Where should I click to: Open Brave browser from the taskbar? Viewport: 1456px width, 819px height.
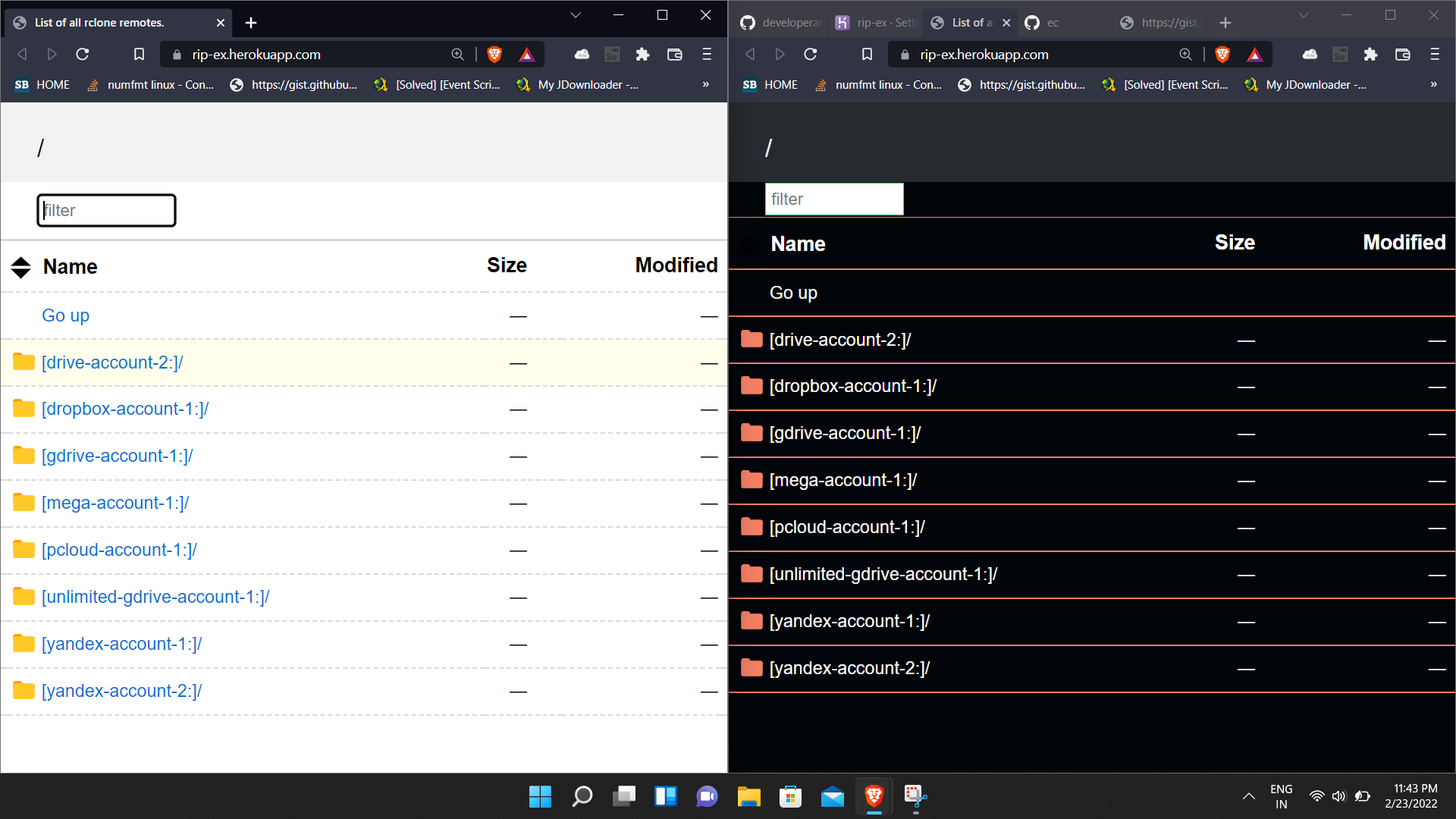[x=874, y=796]
